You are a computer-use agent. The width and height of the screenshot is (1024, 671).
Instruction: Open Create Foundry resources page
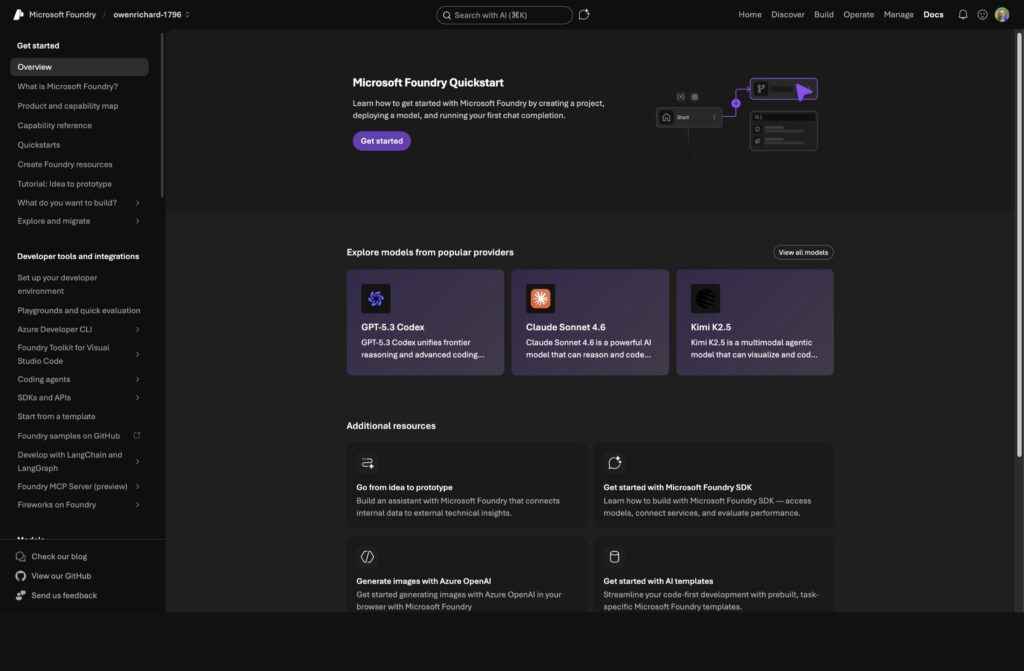point(65,165)
